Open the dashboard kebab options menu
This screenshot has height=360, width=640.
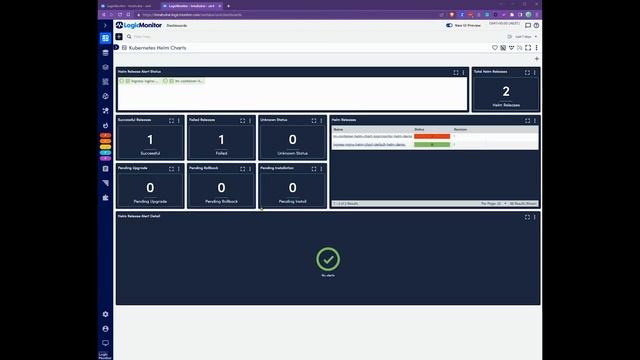(x=536, y=48)
